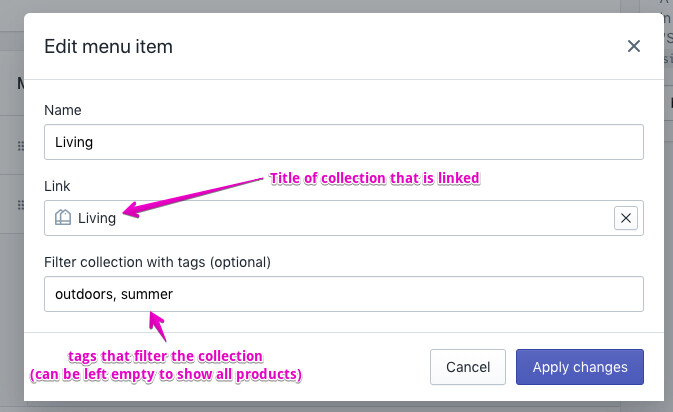Click the '(can be left empty…)' annotation line

pos(166,374)
